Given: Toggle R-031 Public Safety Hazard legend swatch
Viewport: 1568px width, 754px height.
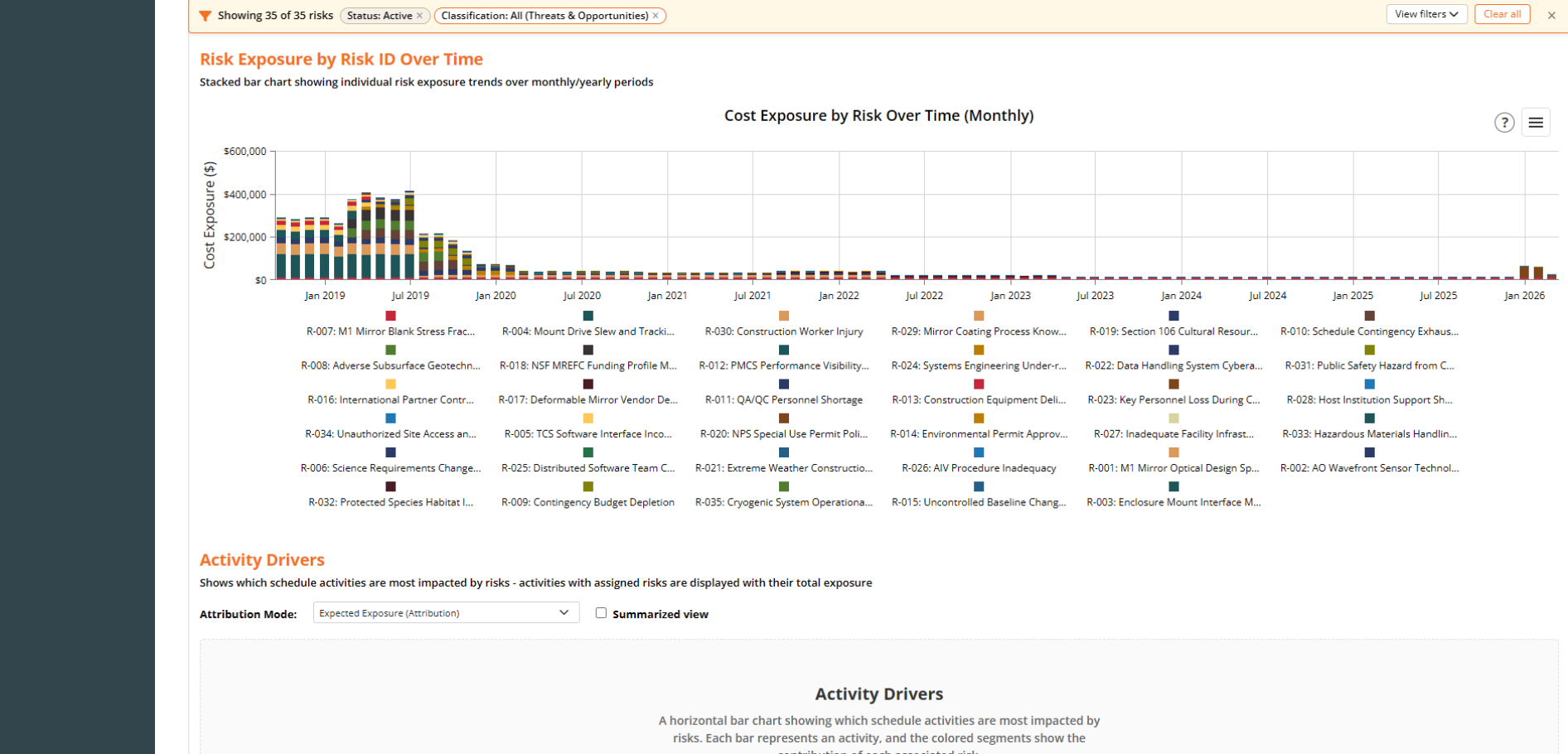Looking at the screenshot, I should [x=1369, y=350].
